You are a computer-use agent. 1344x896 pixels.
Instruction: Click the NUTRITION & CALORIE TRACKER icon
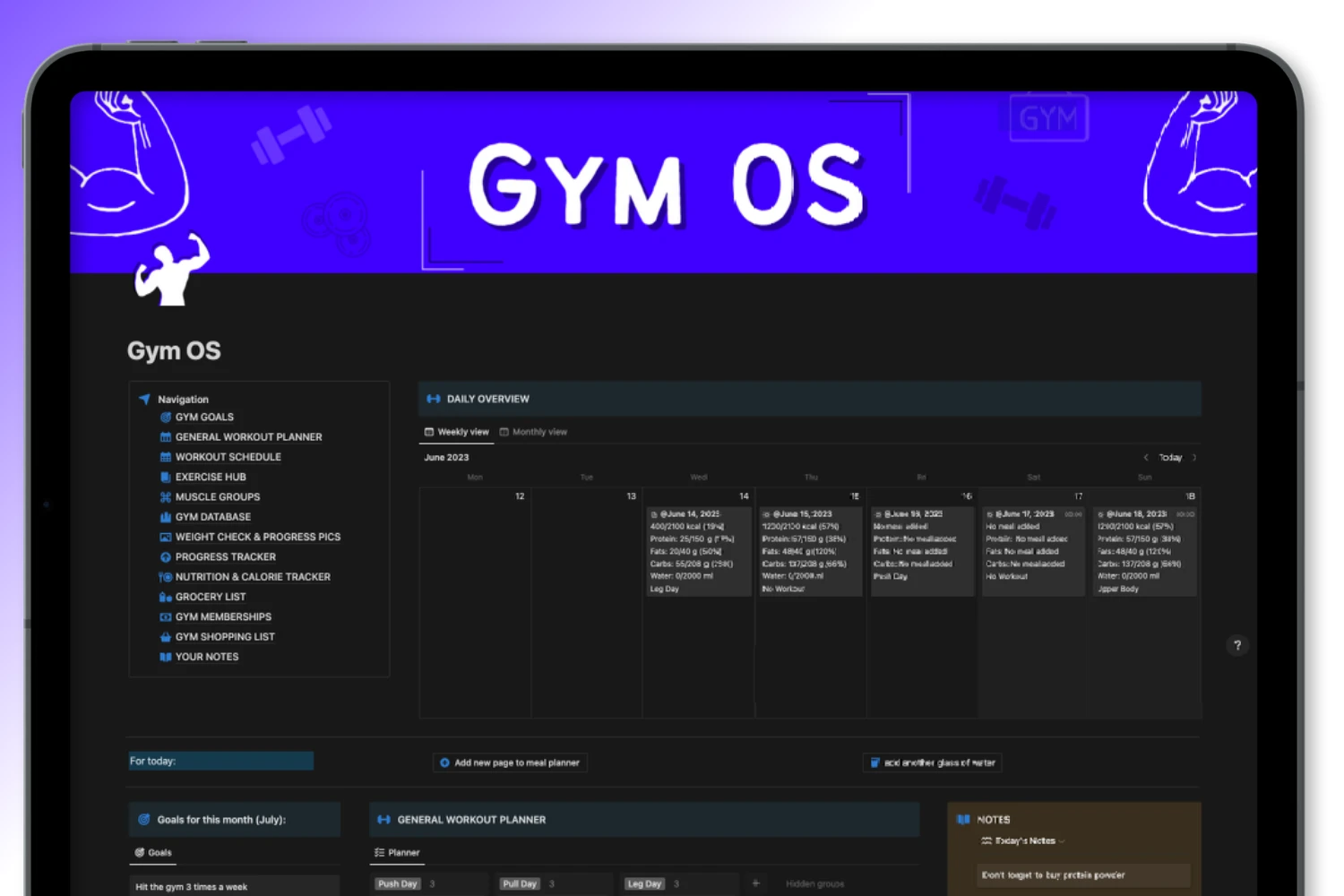[x=166, y=577]
